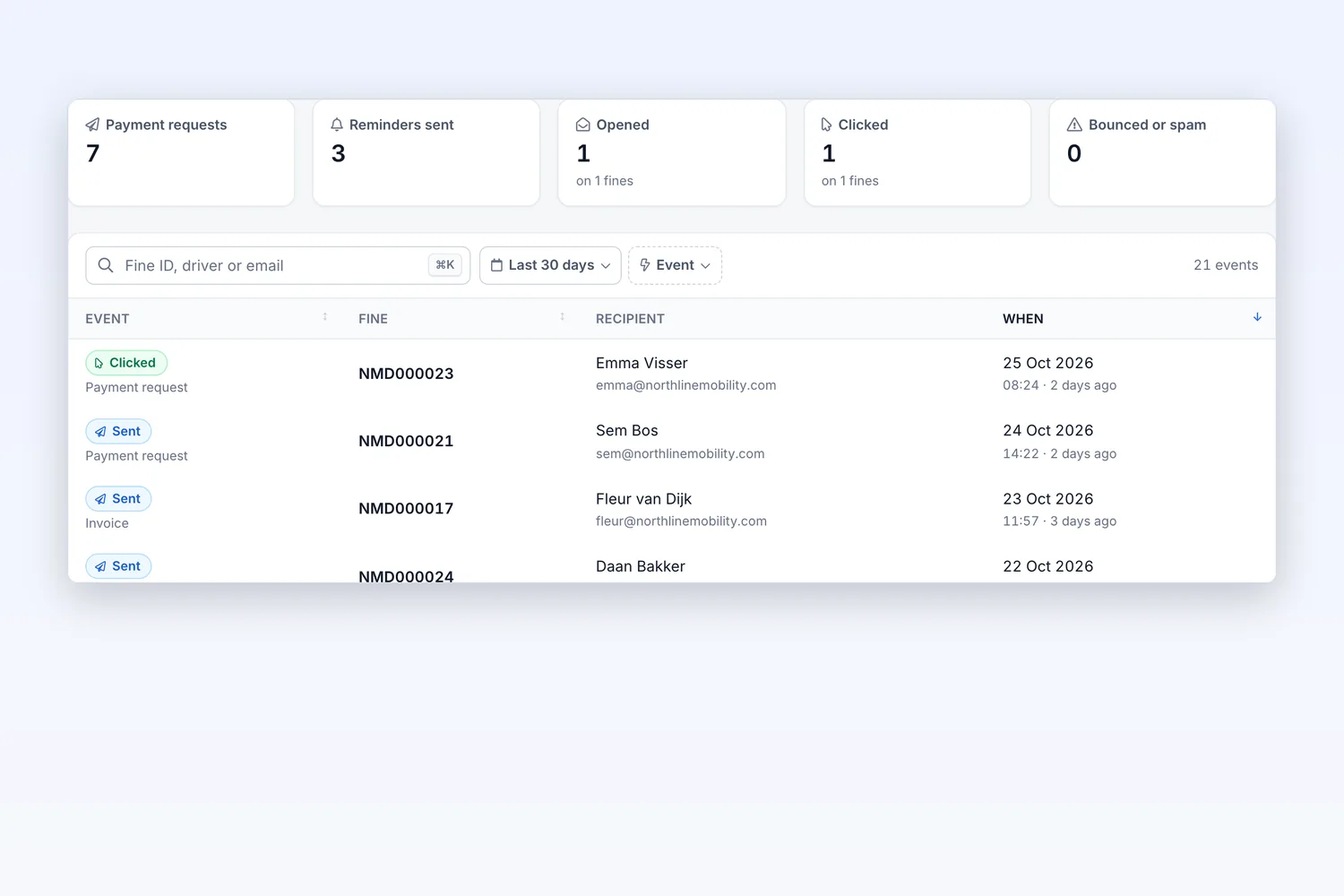This screenshot has height=896, width=1344.
Task: Click the date 23 Oct 2026
Action: click(1048, 499)
